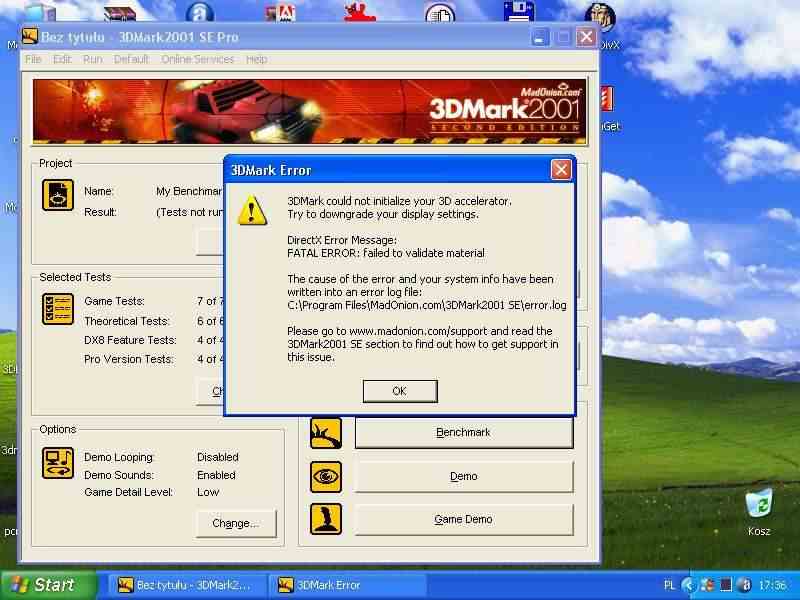Click the eye icon beside the Demo button
Viewport: 800px width, 600px height.
(x=326, y=477)
